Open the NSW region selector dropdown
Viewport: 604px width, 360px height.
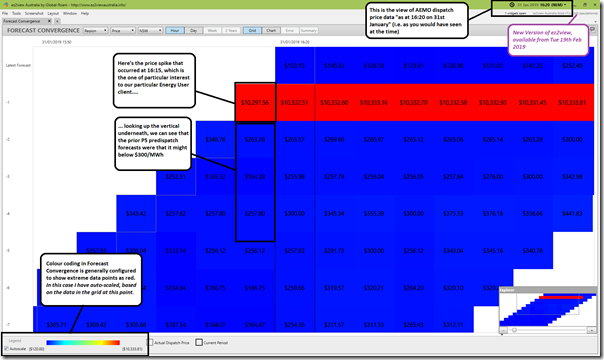pos(150,30)
